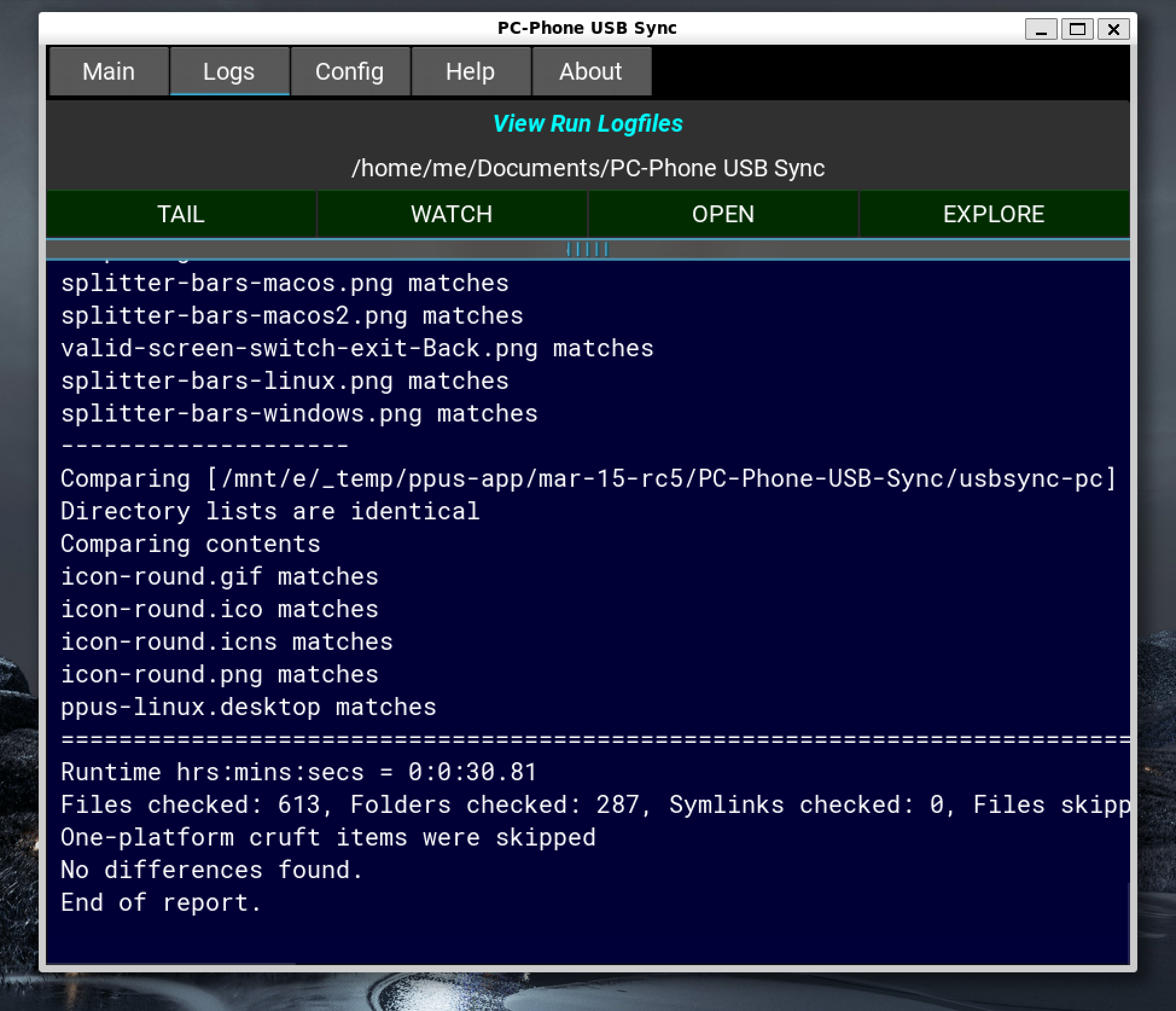Switch to the Main tab

click(x=109, y=72)
